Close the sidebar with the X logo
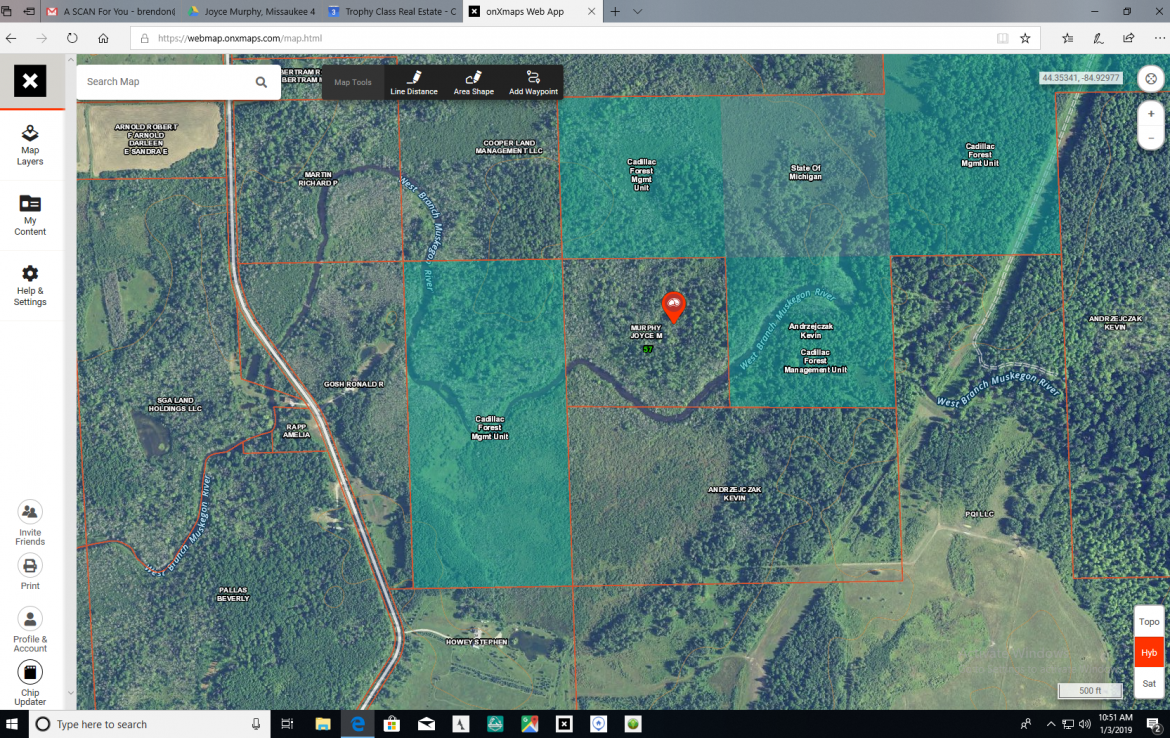 click(x=30, y=81)
